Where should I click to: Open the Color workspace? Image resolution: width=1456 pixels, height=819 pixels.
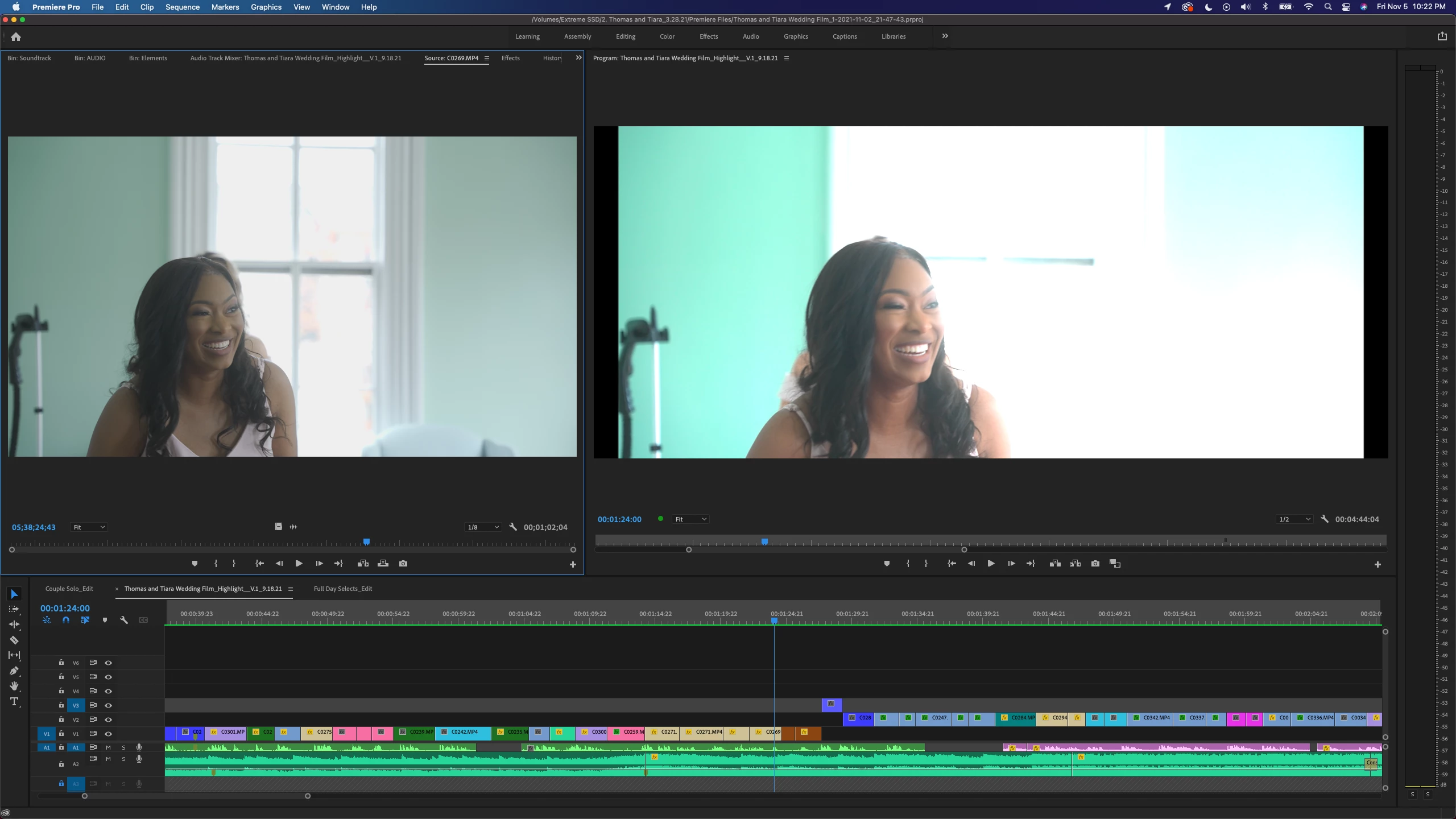pyautogui.click(x=667, y=36)
